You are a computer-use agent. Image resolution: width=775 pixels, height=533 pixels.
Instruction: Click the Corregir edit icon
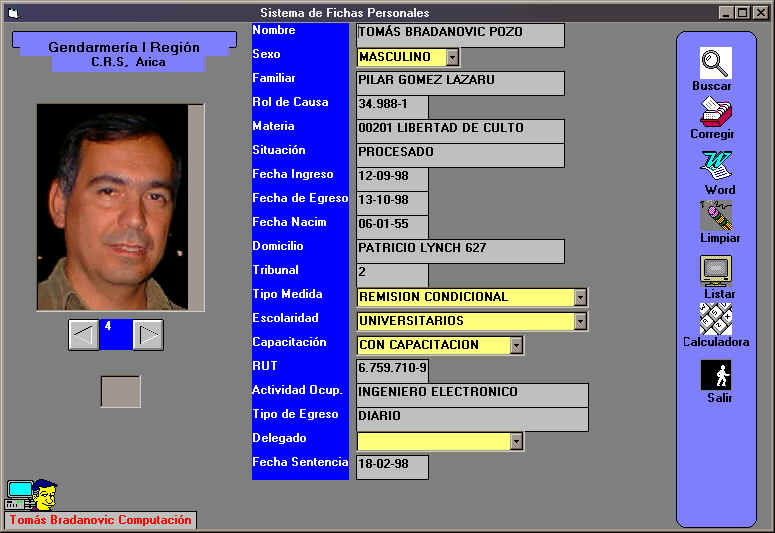[x=715, y=111]
